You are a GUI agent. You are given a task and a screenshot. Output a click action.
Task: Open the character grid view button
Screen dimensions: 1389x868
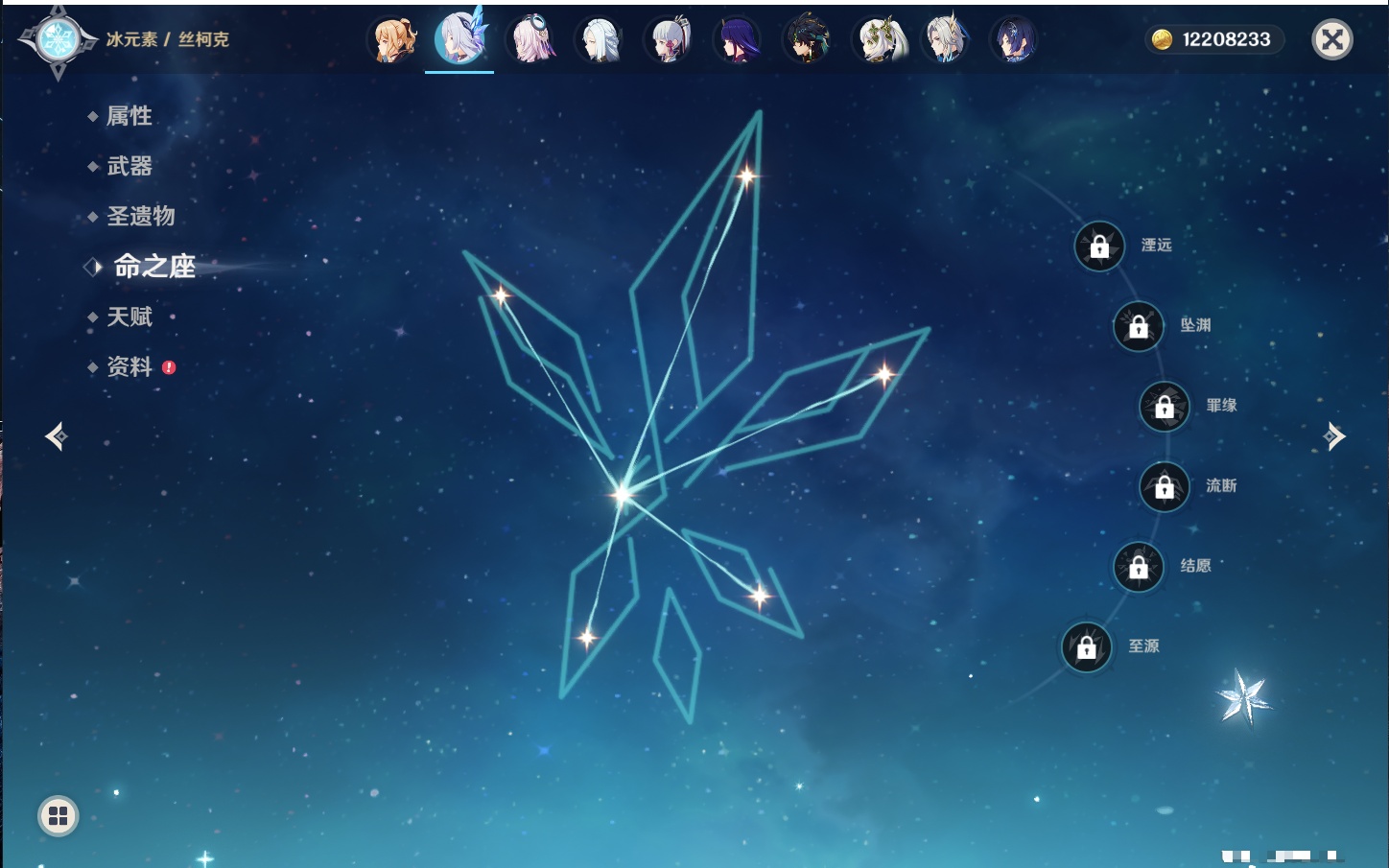pos(59,816)
